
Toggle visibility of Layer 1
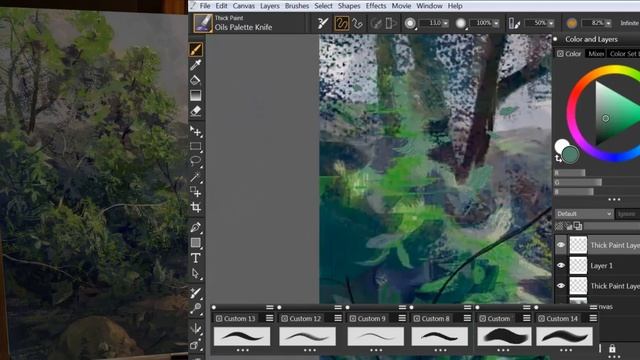coord(561,265)
